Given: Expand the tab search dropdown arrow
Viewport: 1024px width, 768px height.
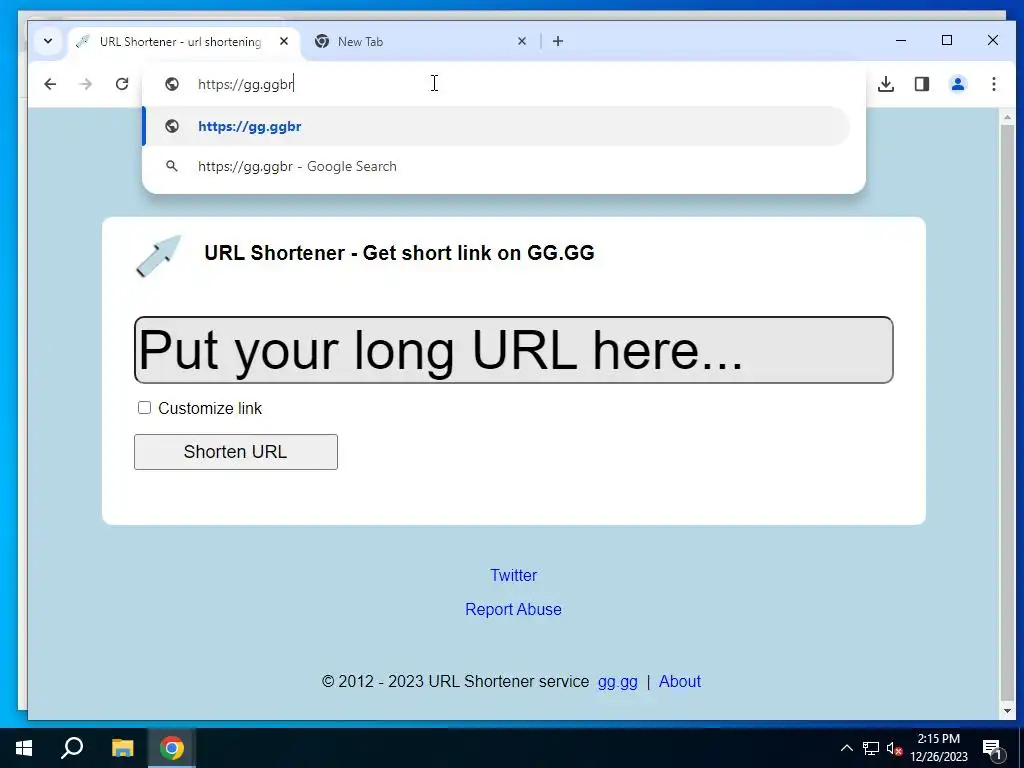Looking at the screenshot, I should (48, 41).
